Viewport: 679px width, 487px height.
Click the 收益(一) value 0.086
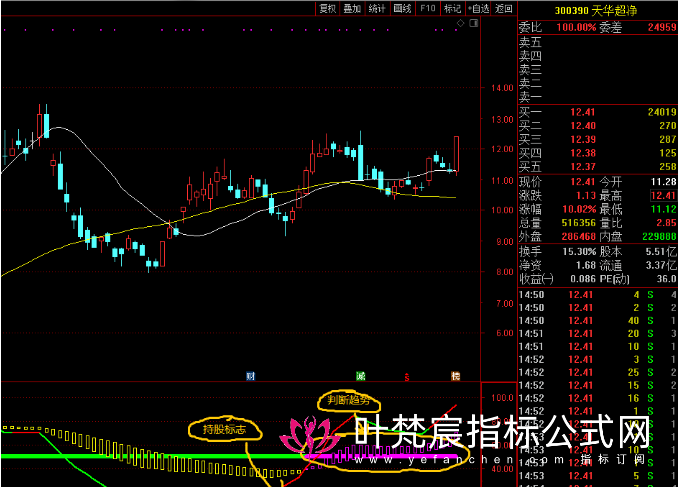[583, 279]
